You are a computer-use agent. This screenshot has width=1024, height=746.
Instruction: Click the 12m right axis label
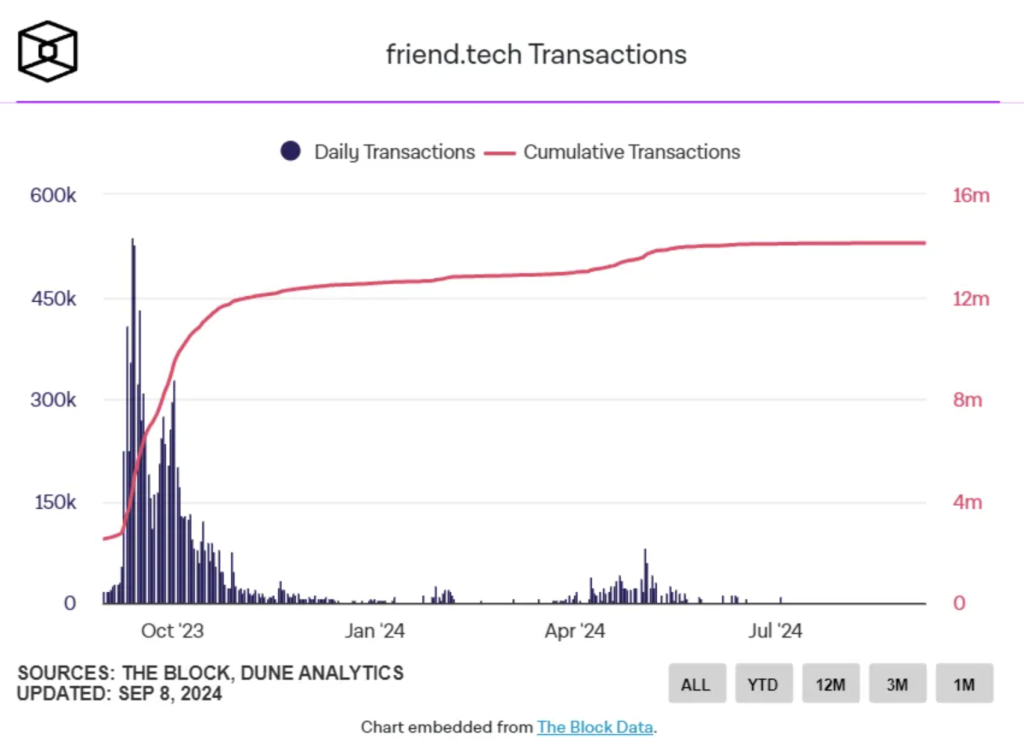click(x=971, y=299)
